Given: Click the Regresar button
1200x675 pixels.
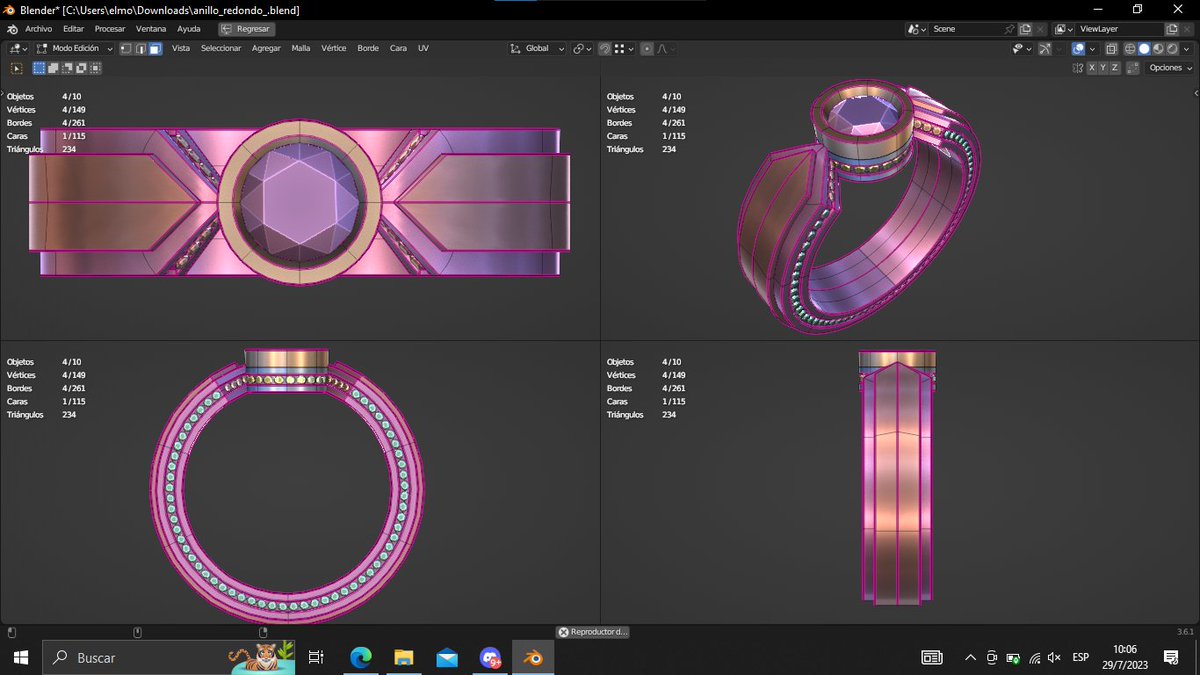Looking at the screenshot, I should click(246, 29).
